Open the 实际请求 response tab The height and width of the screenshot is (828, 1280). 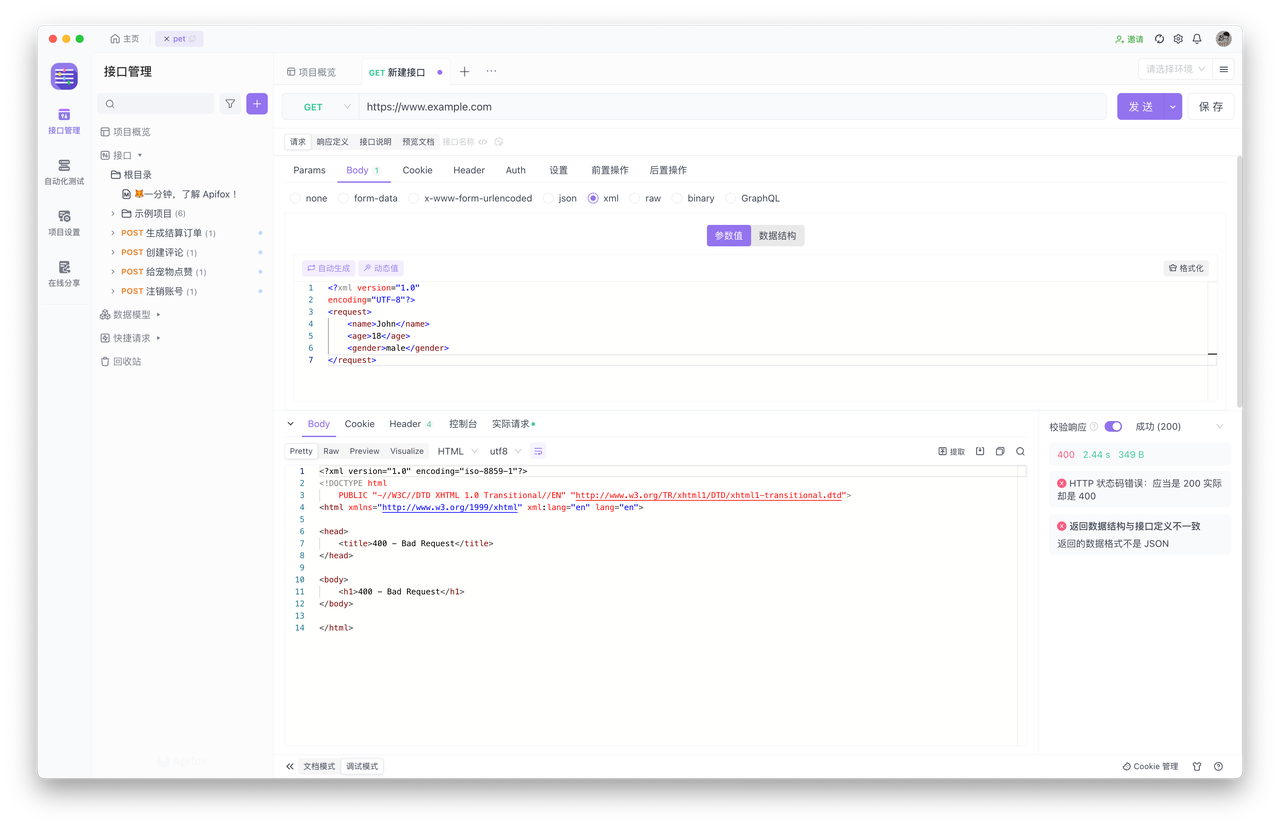coord(513,424)
